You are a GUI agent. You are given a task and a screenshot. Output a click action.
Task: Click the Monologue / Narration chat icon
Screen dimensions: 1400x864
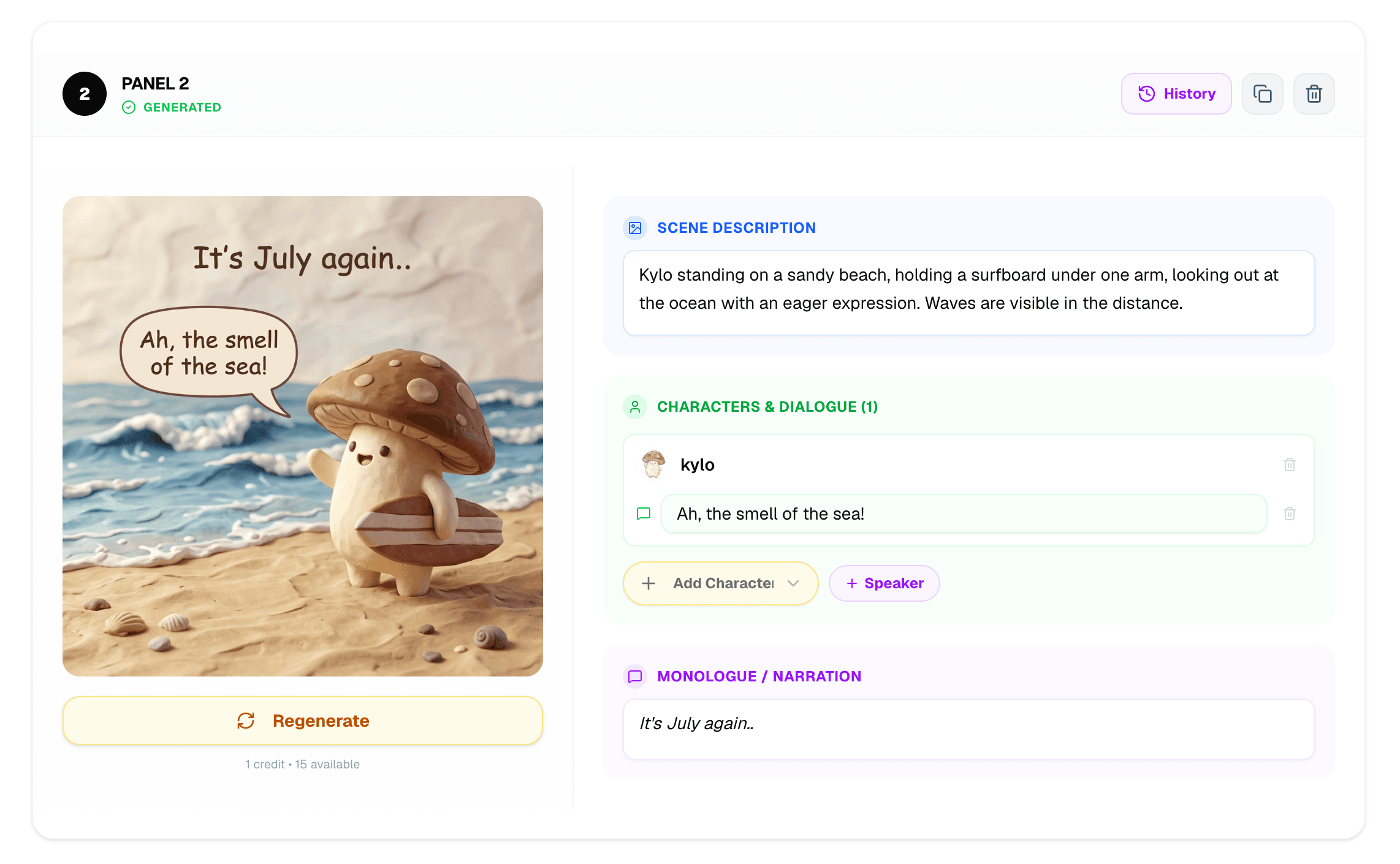click(635, 676)
